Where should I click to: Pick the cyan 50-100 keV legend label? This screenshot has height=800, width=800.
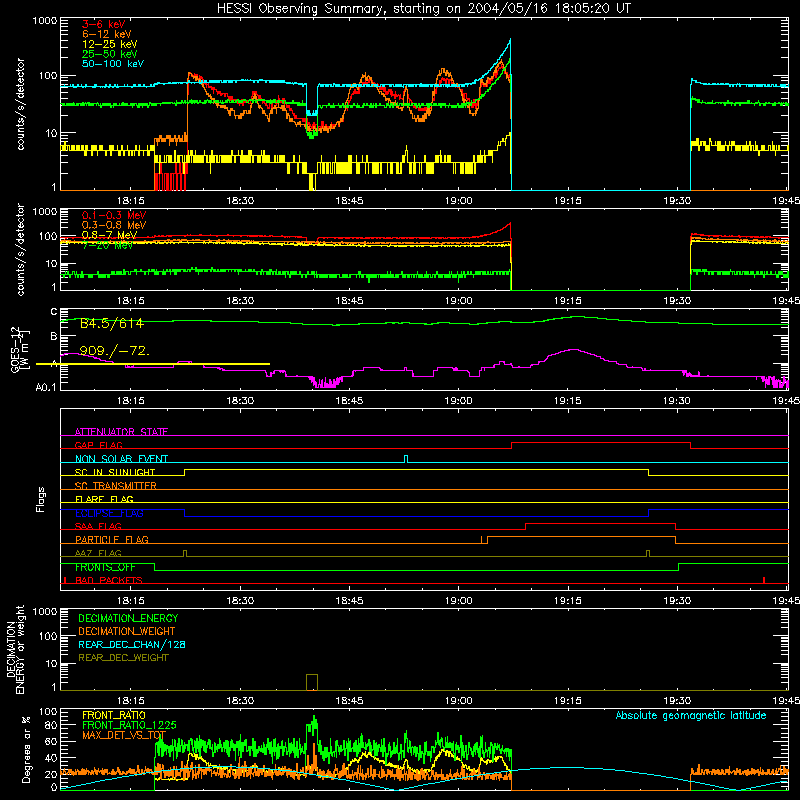(x=112, y=63)
